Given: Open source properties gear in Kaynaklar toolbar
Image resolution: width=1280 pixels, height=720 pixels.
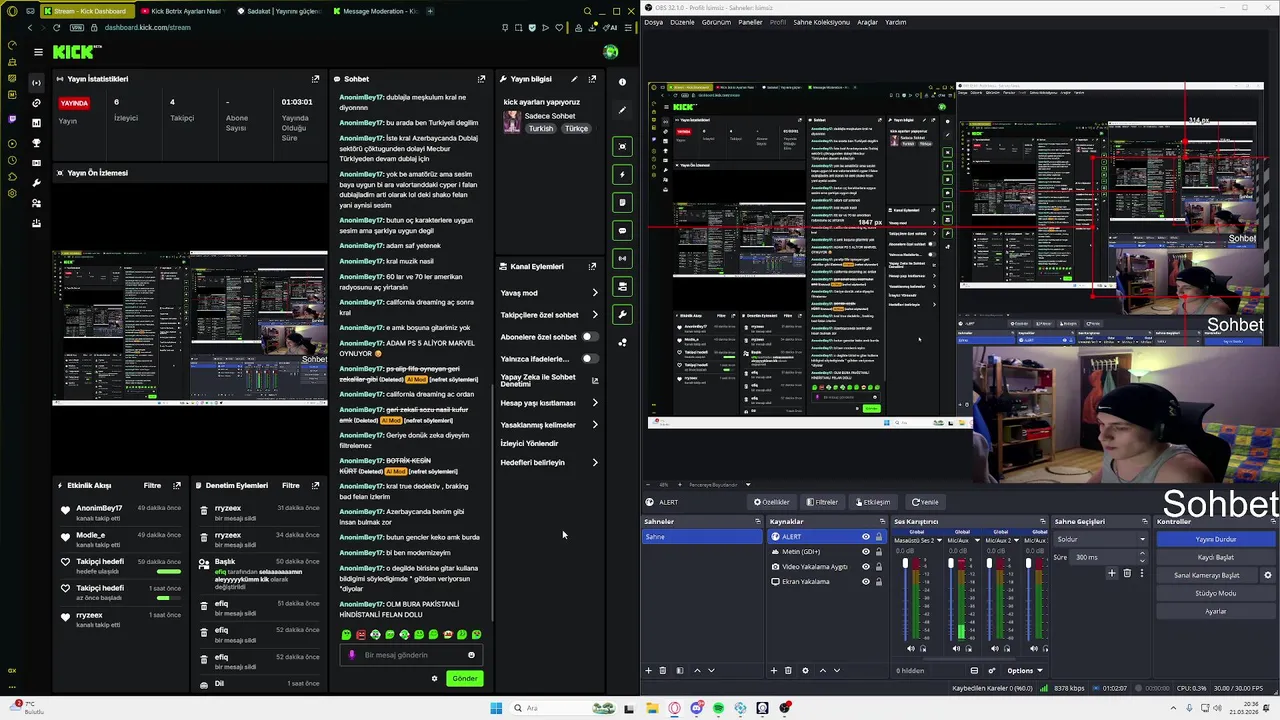Looking at the screenshot, I should [x=805, y=671].
